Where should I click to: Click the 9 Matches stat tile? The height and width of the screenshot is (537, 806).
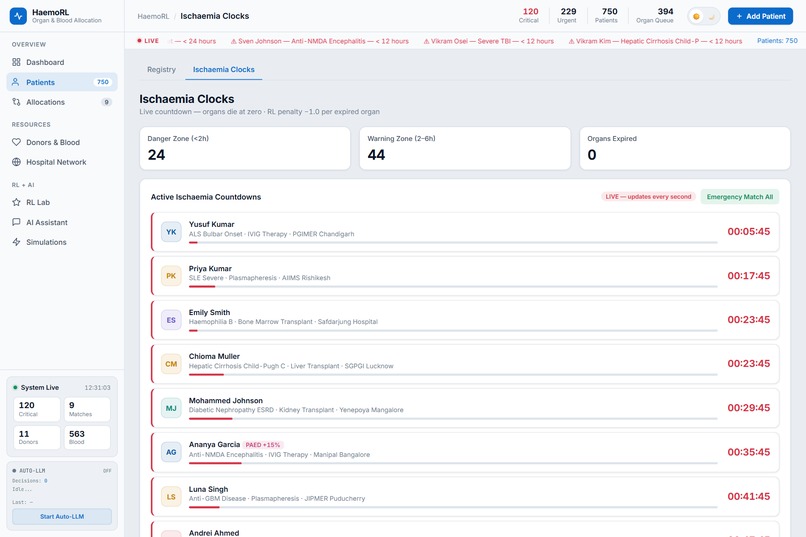tap(87, 409)
